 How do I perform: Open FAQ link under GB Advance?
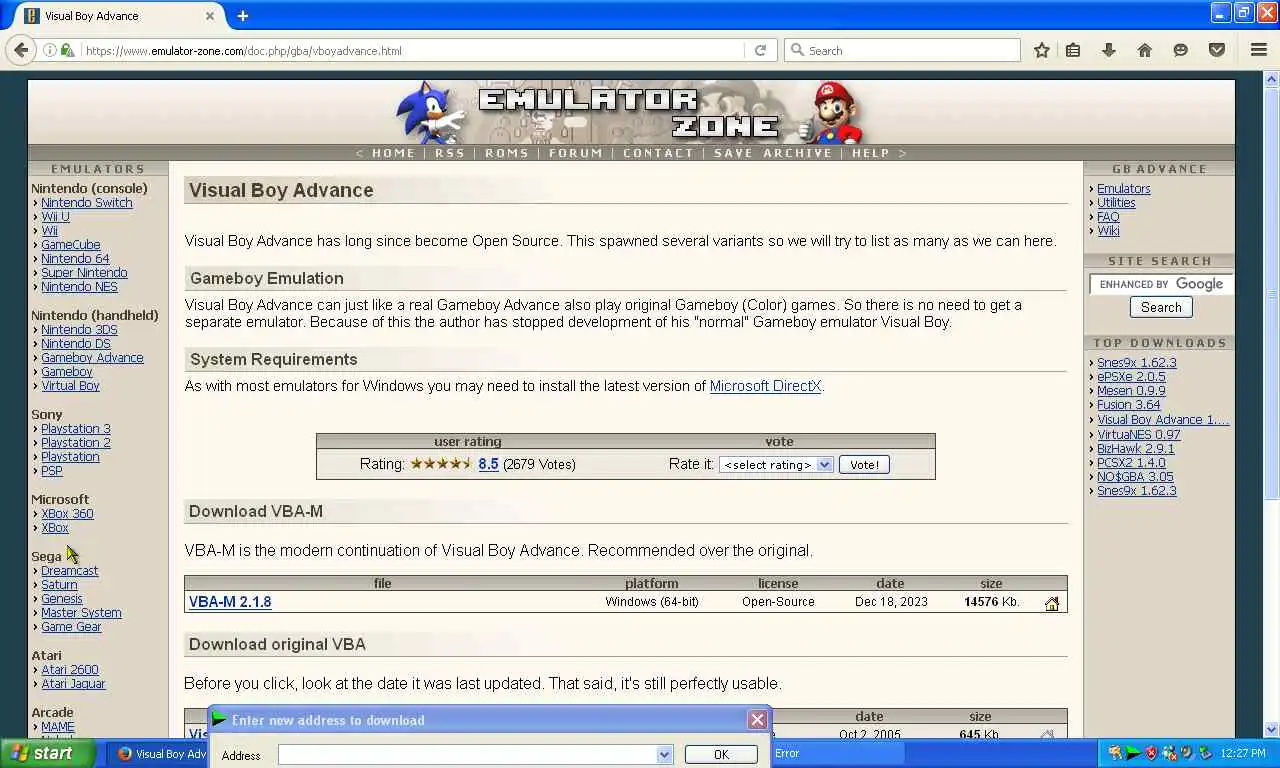coord(1108,217)
